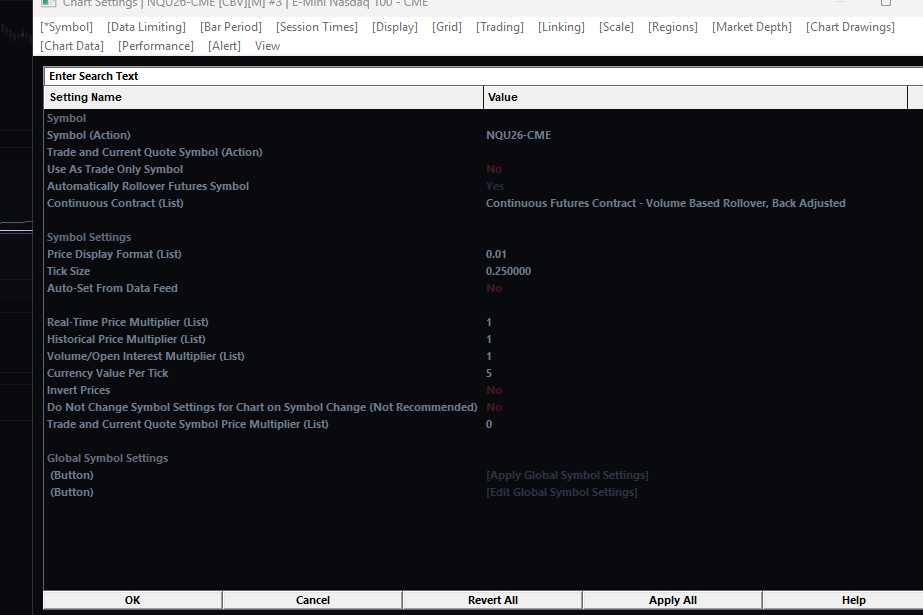
Task: Select Trade and Current Quote Symbol (Action) row
Action: coord(155,152)
